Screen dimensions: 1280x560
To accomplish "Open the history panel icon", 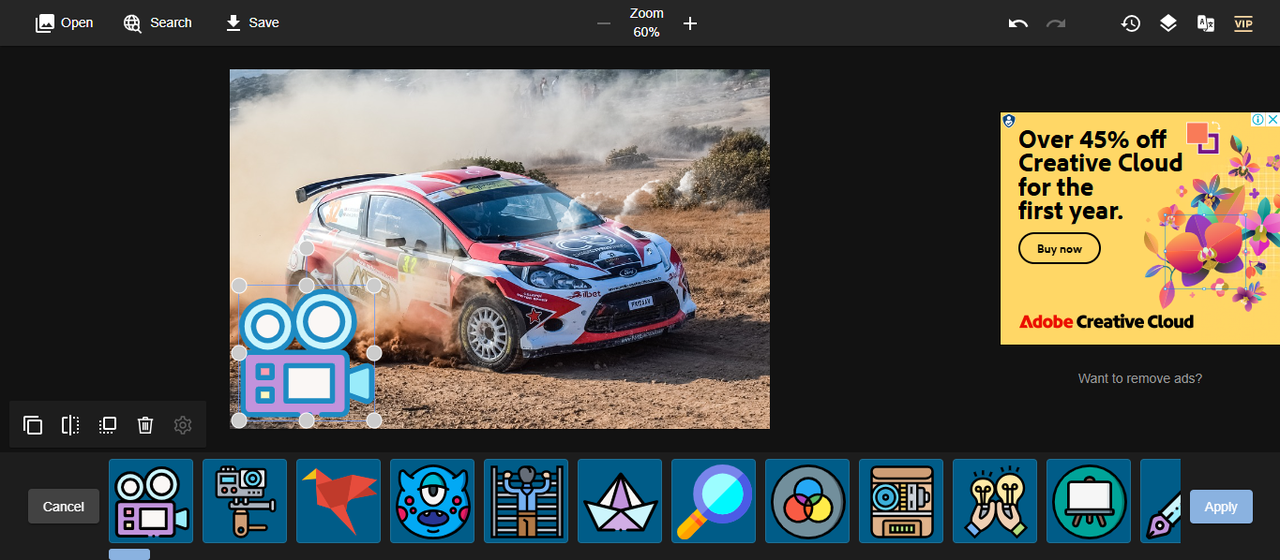I will coord(1131,23).
